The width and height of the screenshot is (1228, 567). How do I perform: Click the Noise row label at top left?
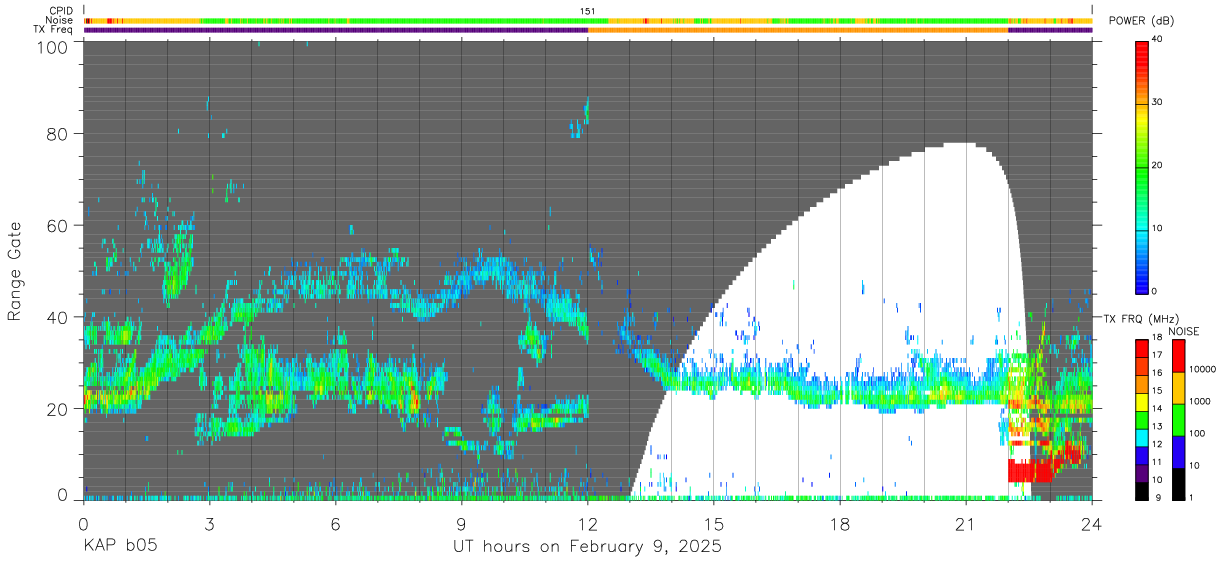[60, 20]
